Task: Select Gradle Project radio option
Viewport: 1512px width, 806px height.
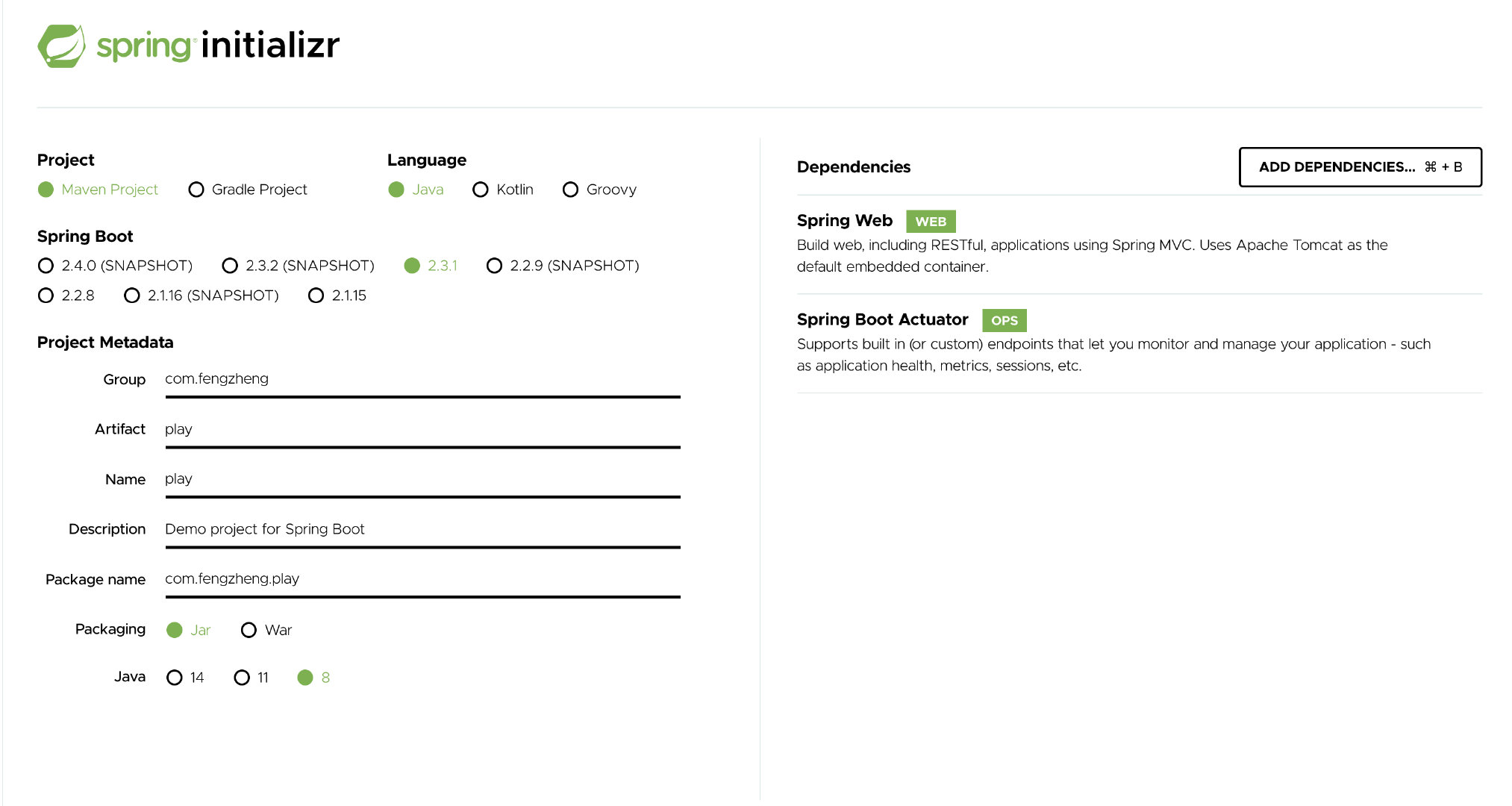Action: click(196, 190)
